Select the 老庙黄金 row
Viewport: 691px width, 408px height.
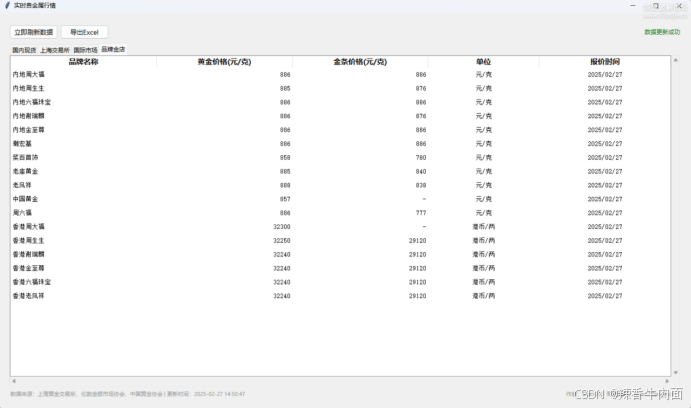pos(341,171)
